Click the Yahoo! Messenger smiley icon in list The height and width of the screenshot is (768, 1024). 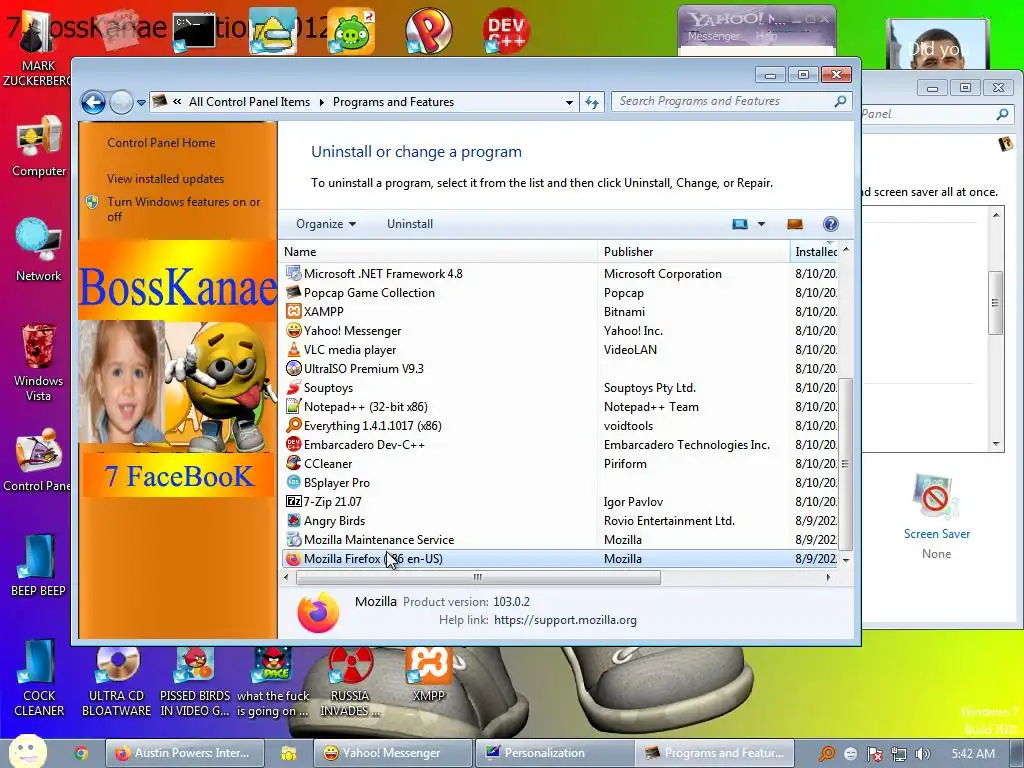tap(294, 330)
